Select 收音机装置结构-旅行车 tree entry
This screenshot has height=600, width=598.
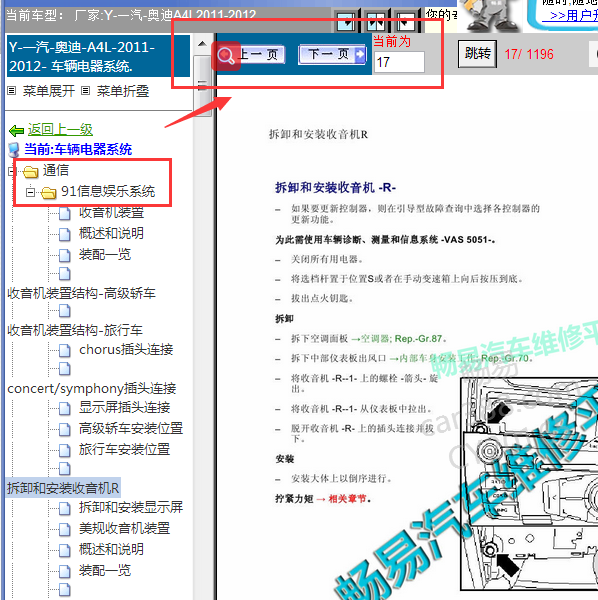(x=75, y=330)
